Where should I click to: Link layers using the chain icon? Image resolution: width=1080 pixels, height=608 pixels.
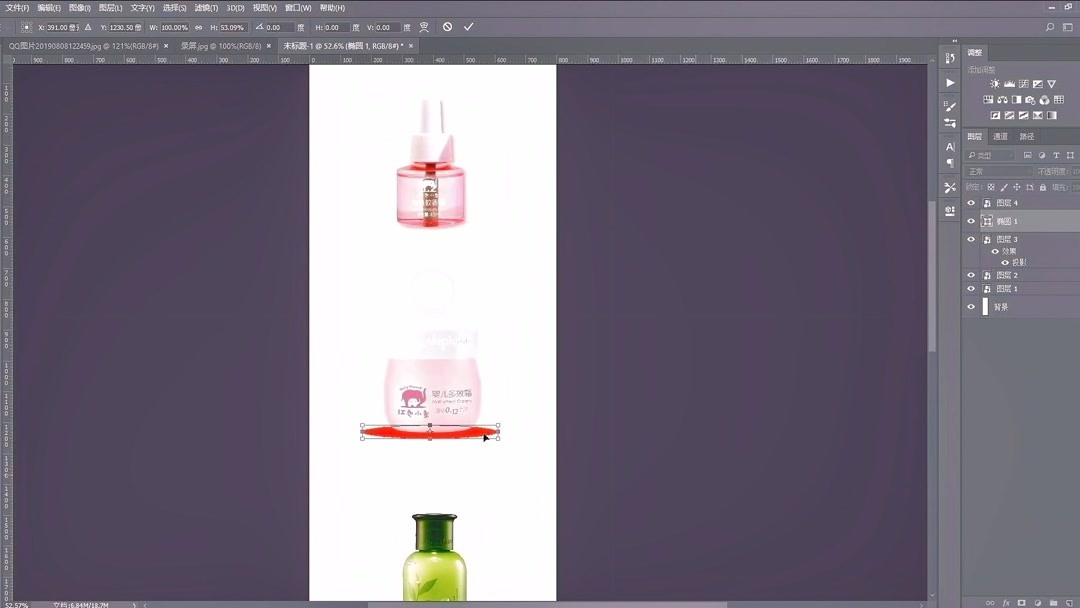990,602
